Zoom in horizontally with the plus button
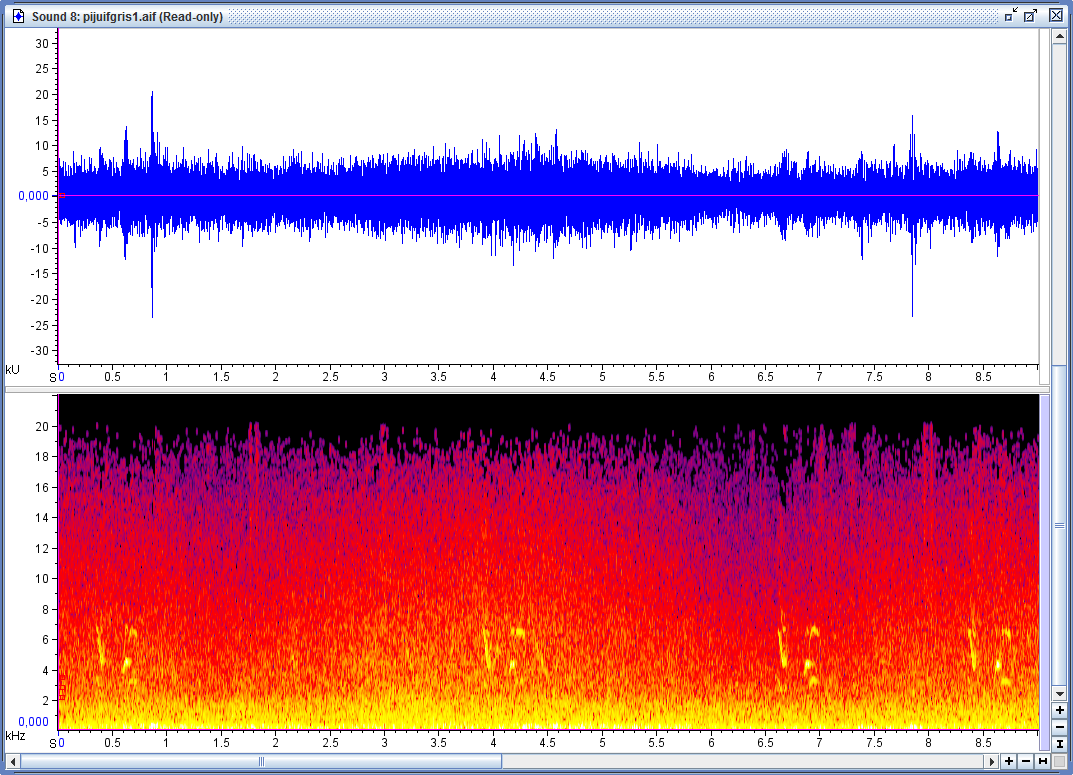This screenshot has height=775, width=1073. point(1009,762)
